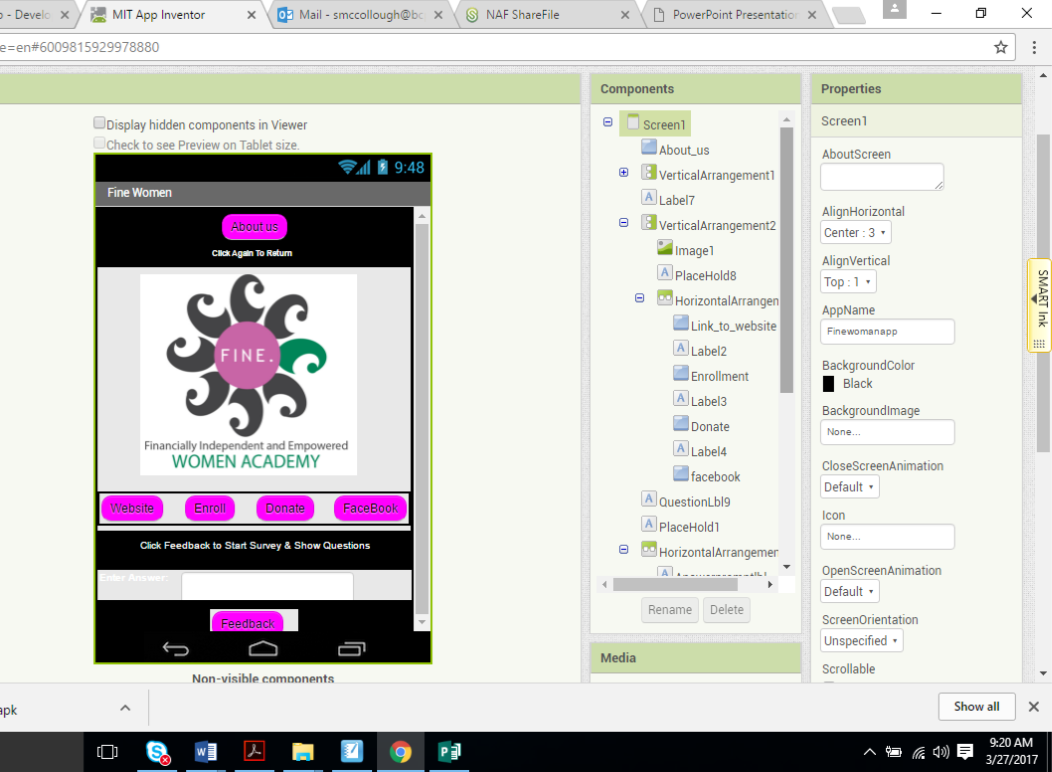This screenshot has width=1052, height=772.
Task: Collapse the last HorizontalArrangement node
Action: (x=624, y=549)
